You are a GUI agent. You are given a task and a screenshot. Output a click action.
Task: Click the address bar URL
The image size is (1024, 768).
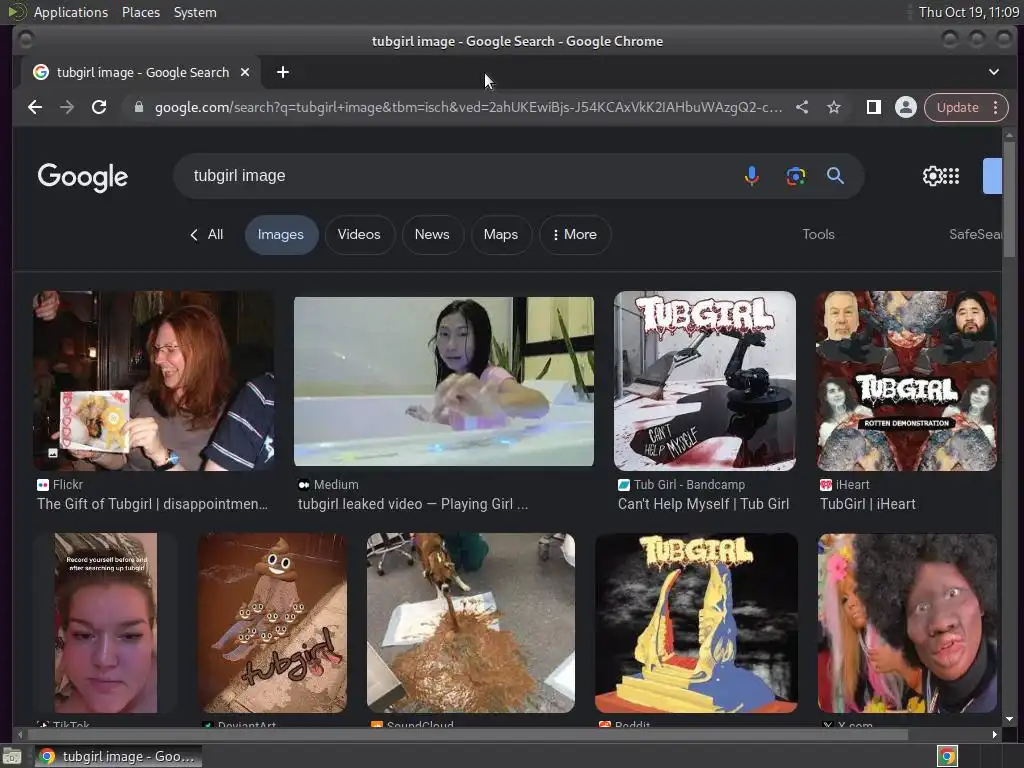pos(468,107)
